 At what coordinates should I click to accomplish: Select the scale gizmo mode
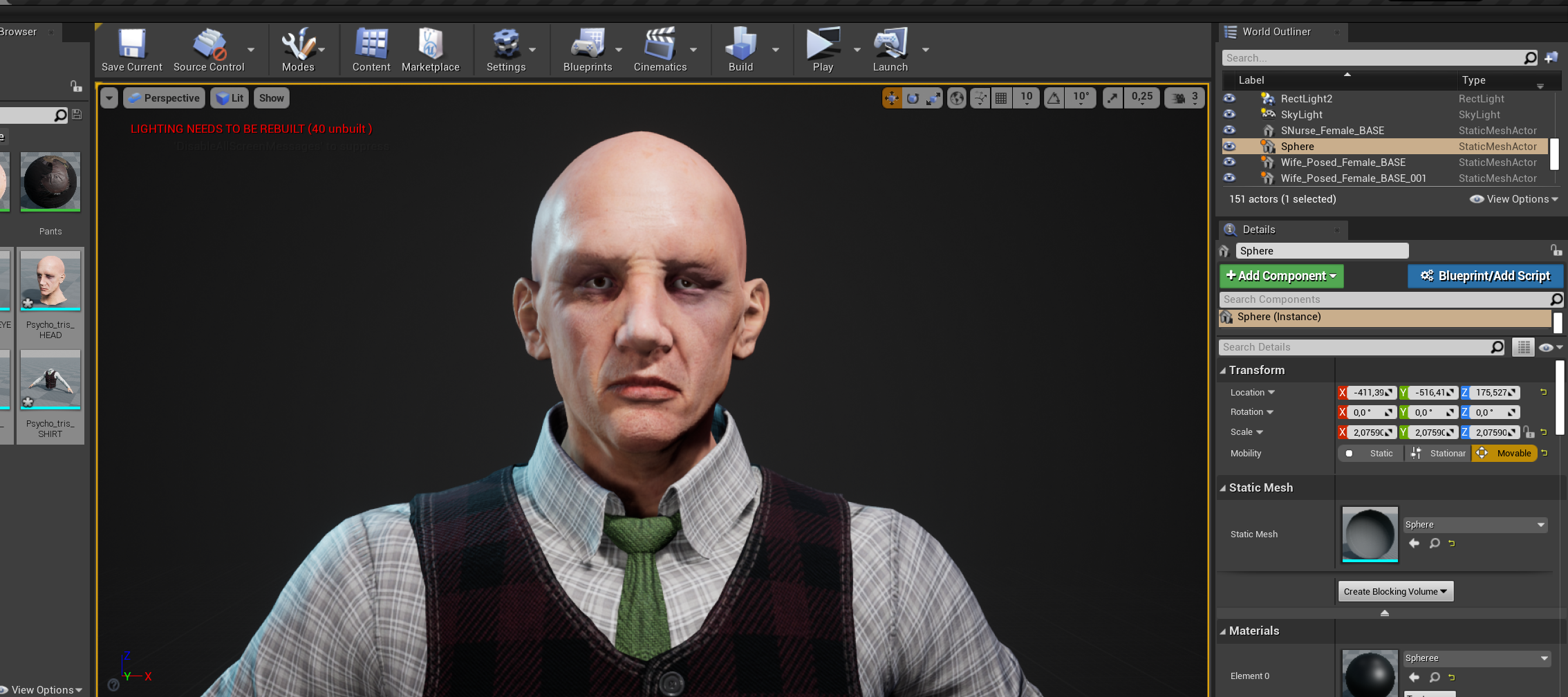933,98
